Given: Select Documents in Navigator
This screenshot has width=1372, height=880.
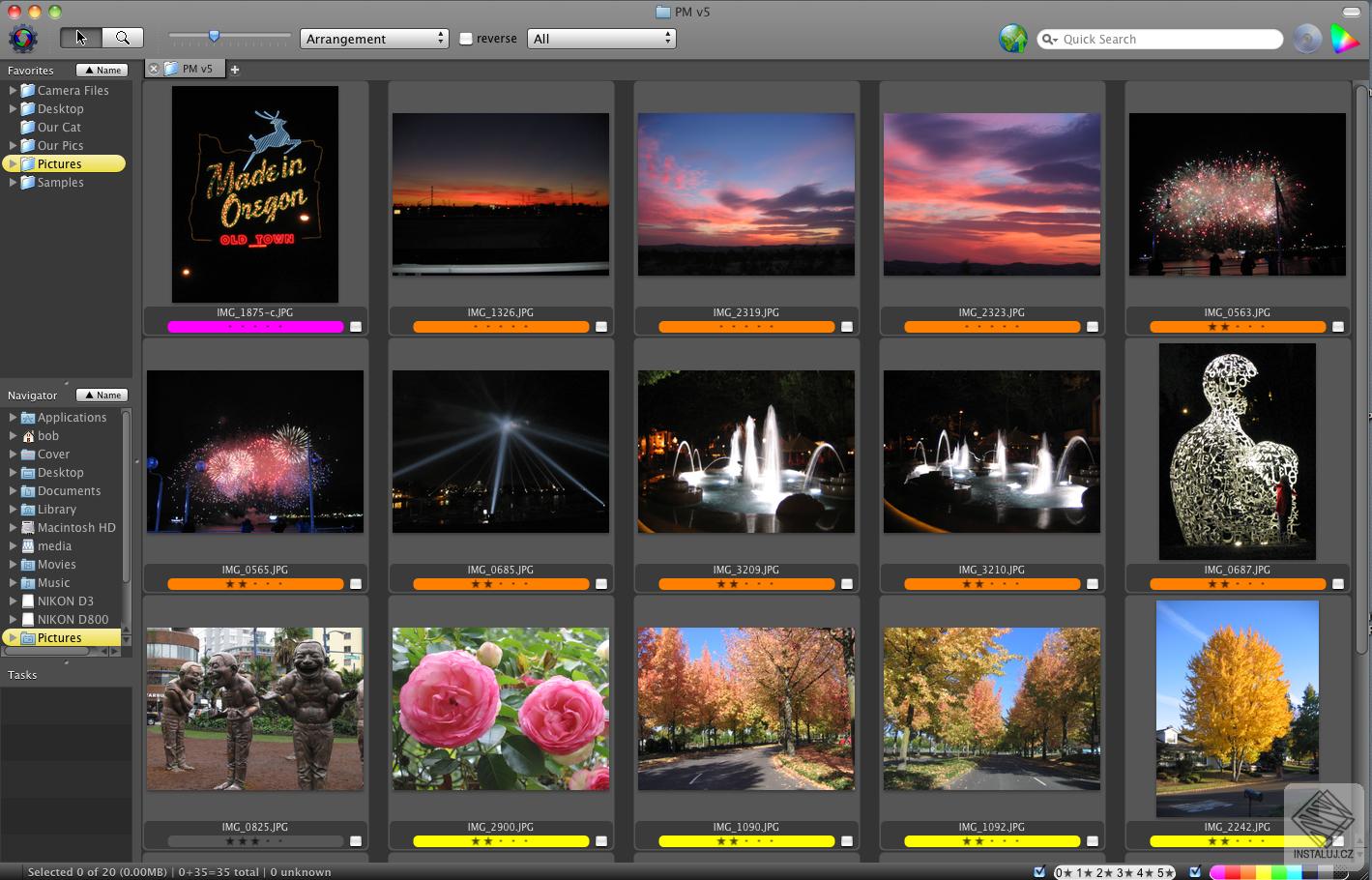Looking at the screenshot, I should [x=69, y=491].
